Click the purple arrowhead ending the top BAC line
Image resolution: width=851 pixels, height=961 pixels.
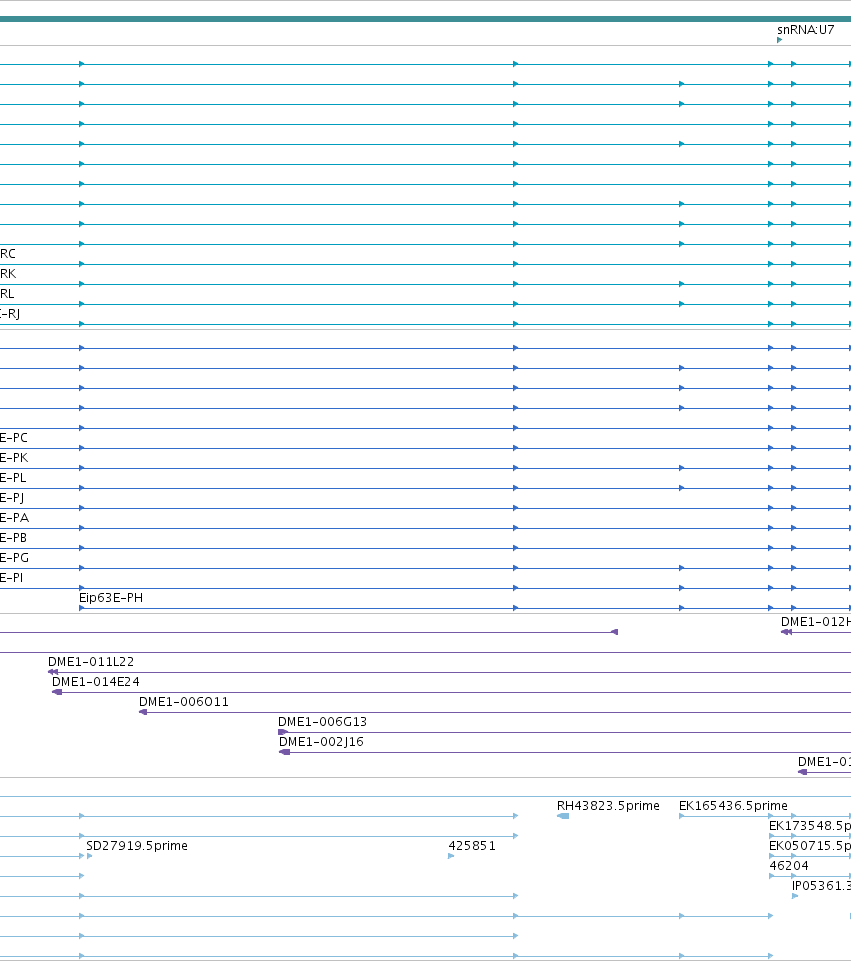pos(615,632)
